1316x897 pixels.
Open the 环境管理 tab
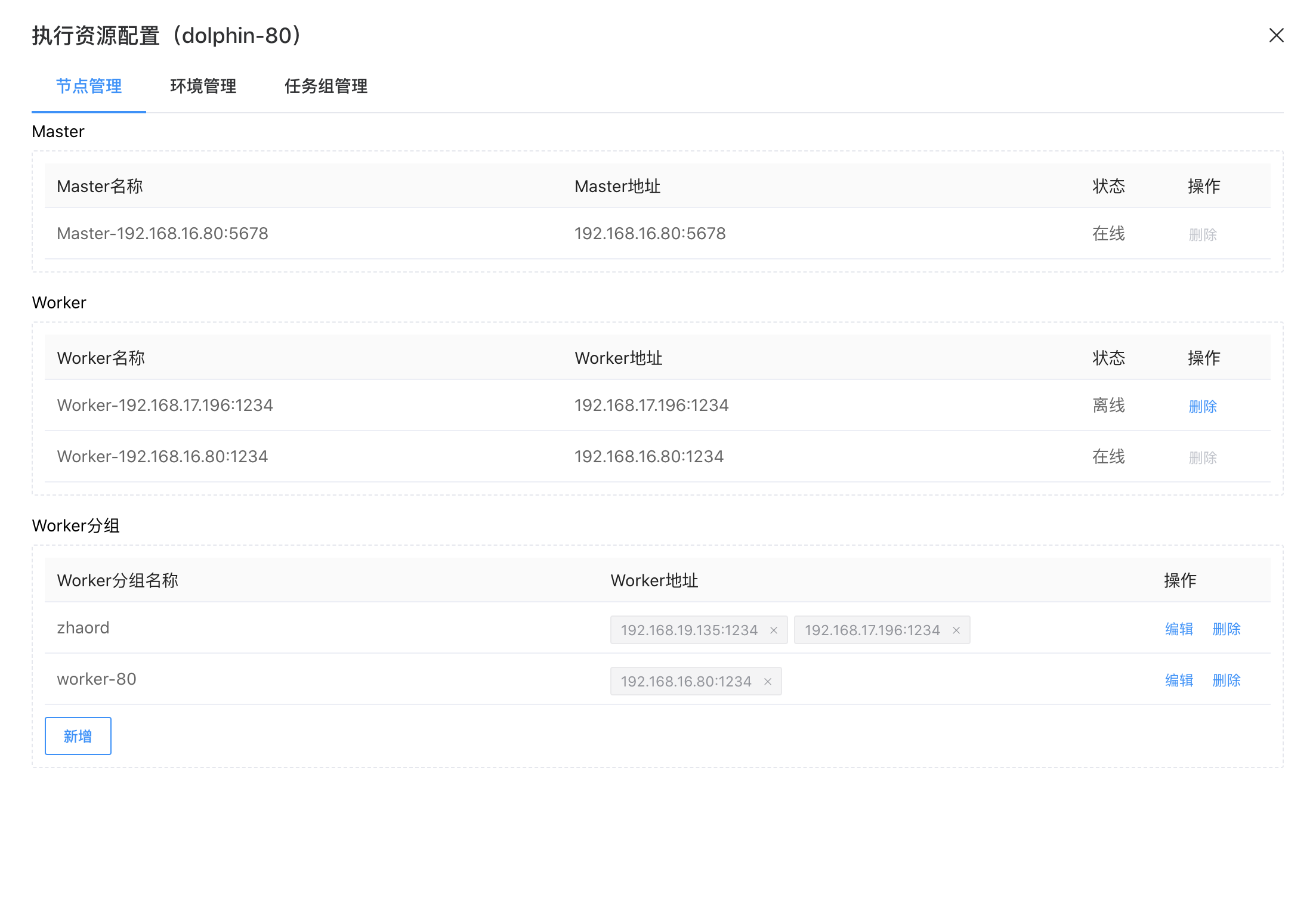point(203,86)
